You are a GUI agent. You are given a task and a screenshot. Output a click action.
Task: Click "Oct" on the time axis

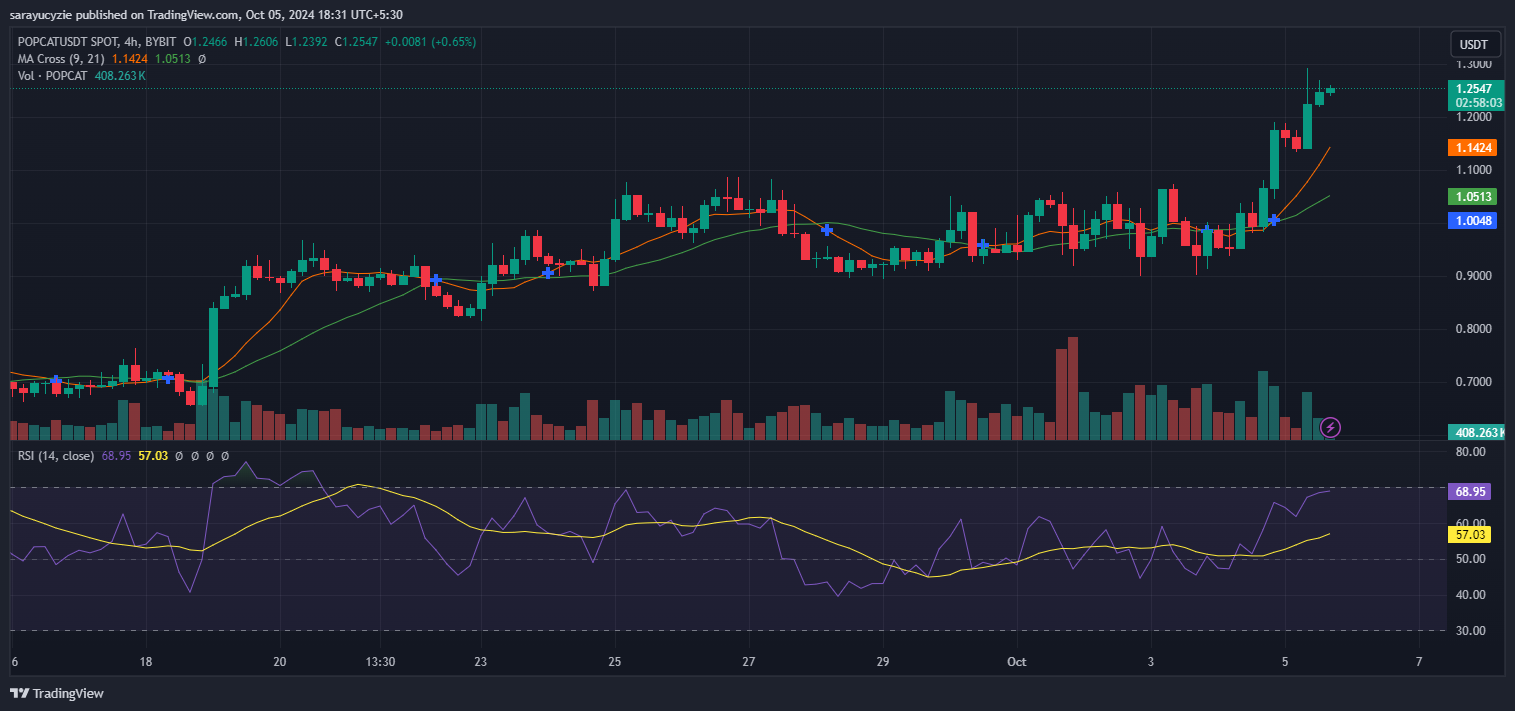point(1017,662)
